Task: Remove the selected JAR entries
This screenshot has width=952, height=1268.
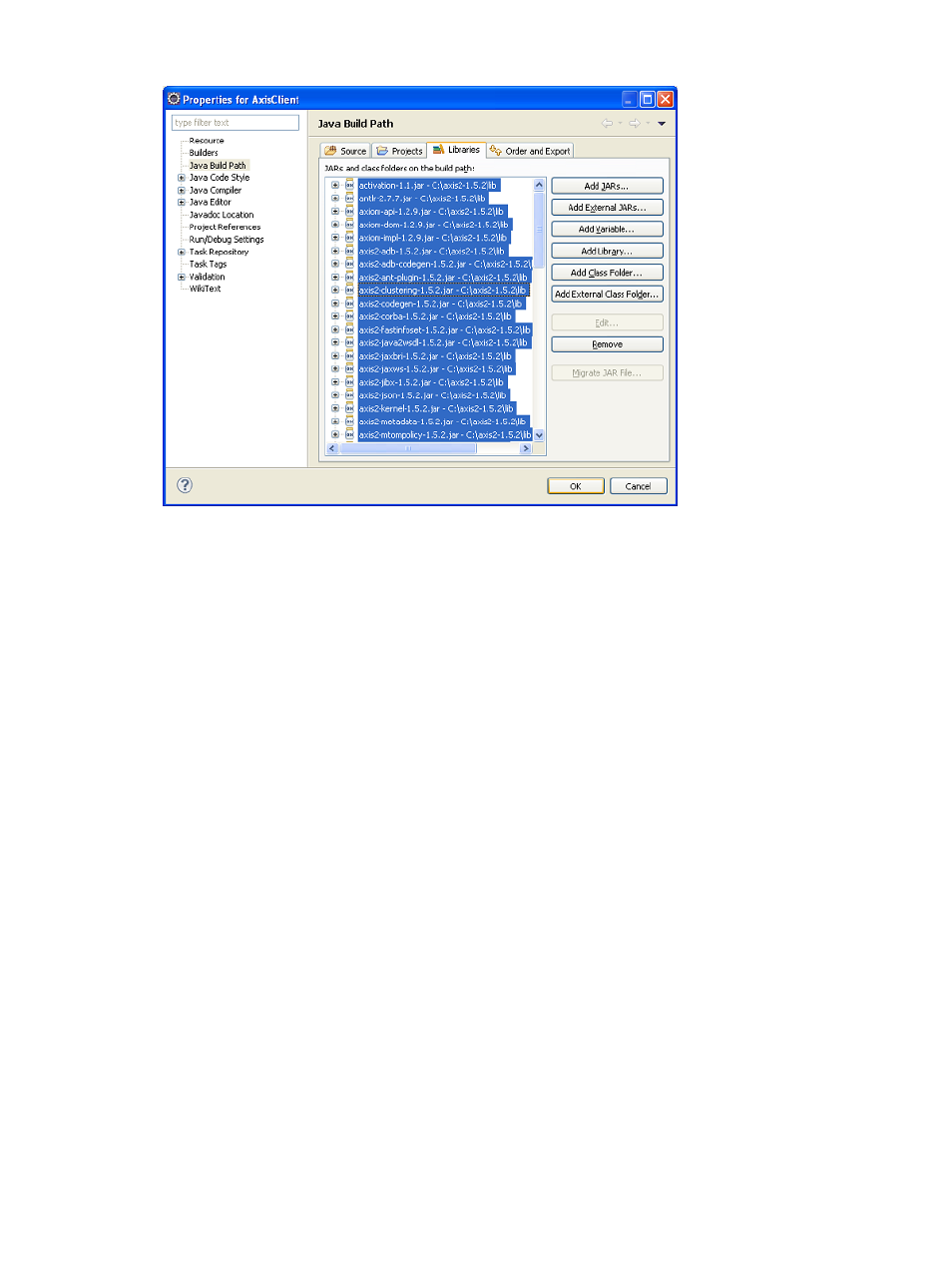Action: [x=607, y=344]
